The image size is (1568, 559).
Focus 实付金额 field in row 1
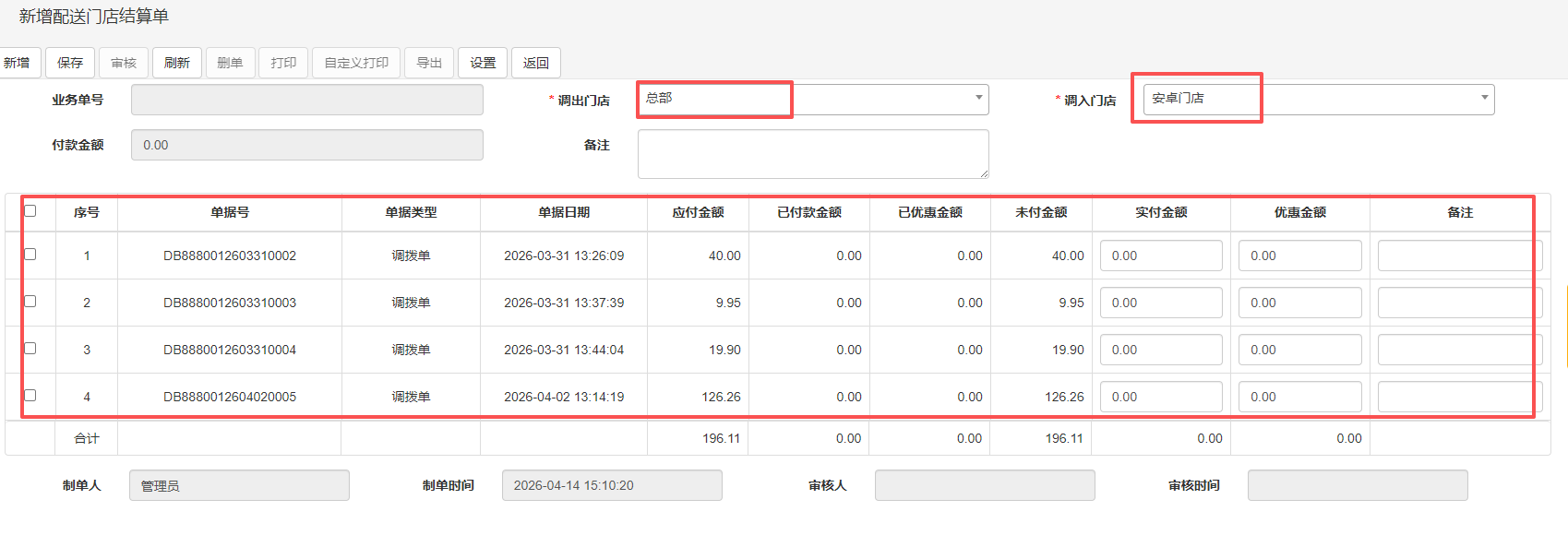pyautogui.click(x=1160, y=256)
